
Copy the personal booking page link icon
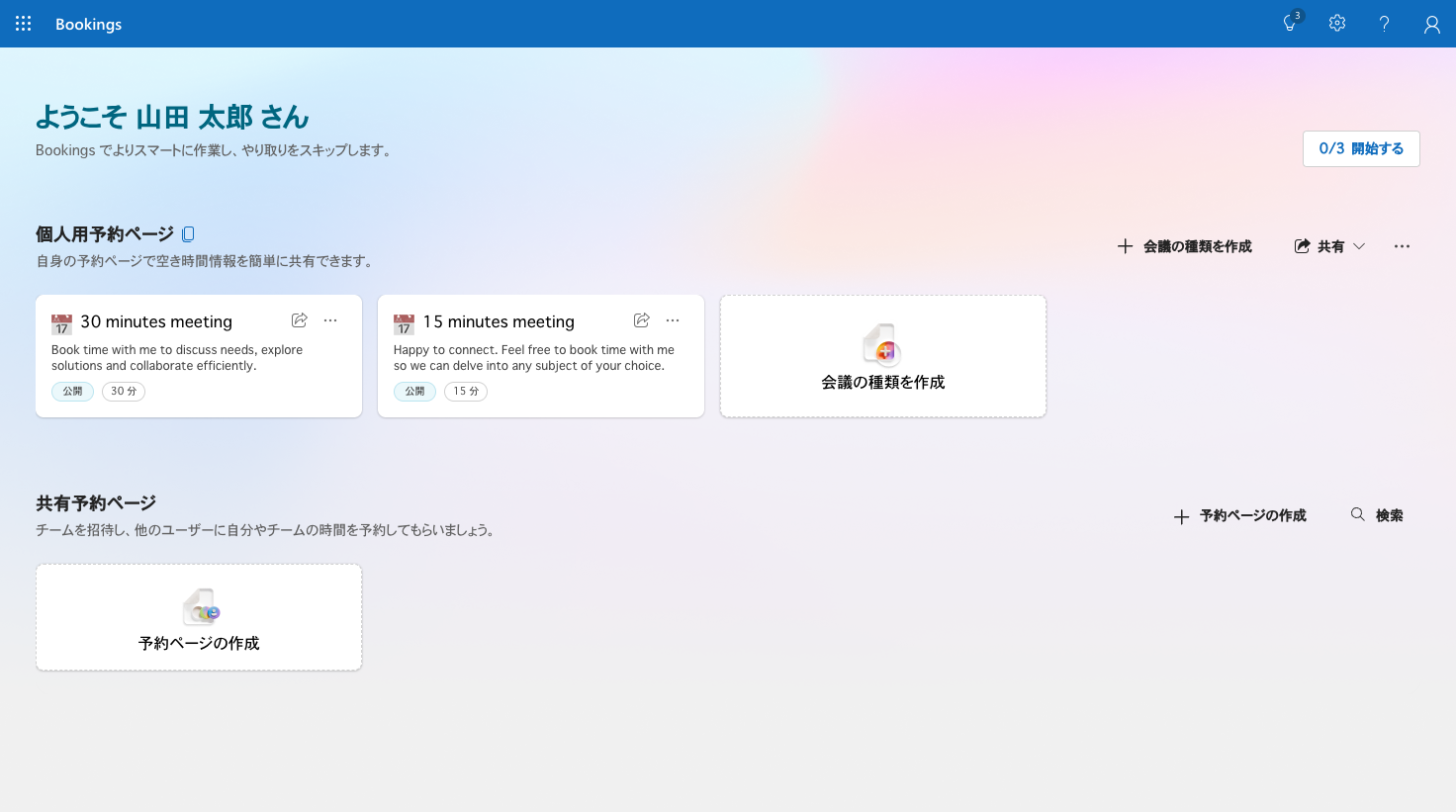click(x=188, y=234)
